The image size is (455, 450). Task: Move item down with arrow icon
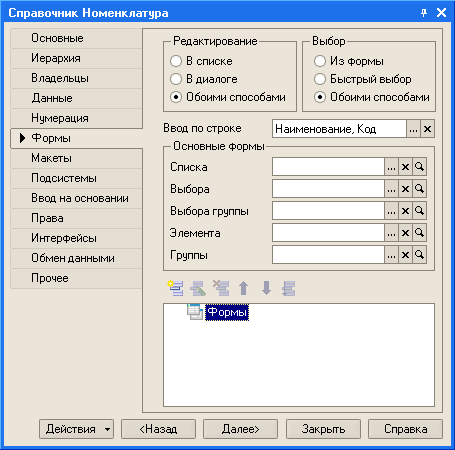pyautogui.click(x=266, y=288)
